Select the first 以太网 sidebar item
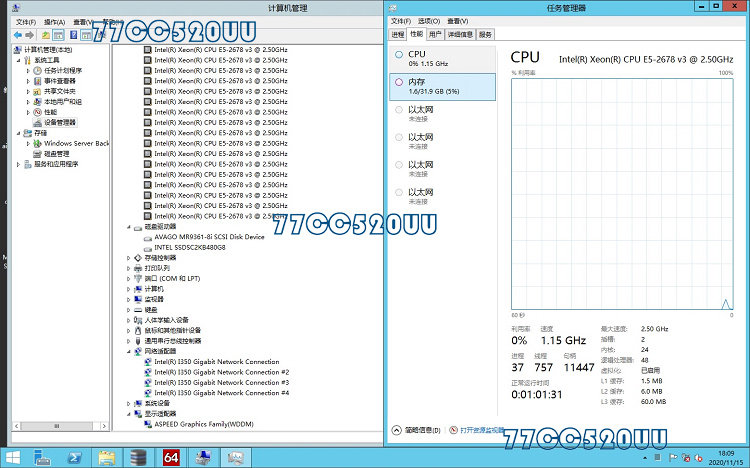 click(442, 114)
